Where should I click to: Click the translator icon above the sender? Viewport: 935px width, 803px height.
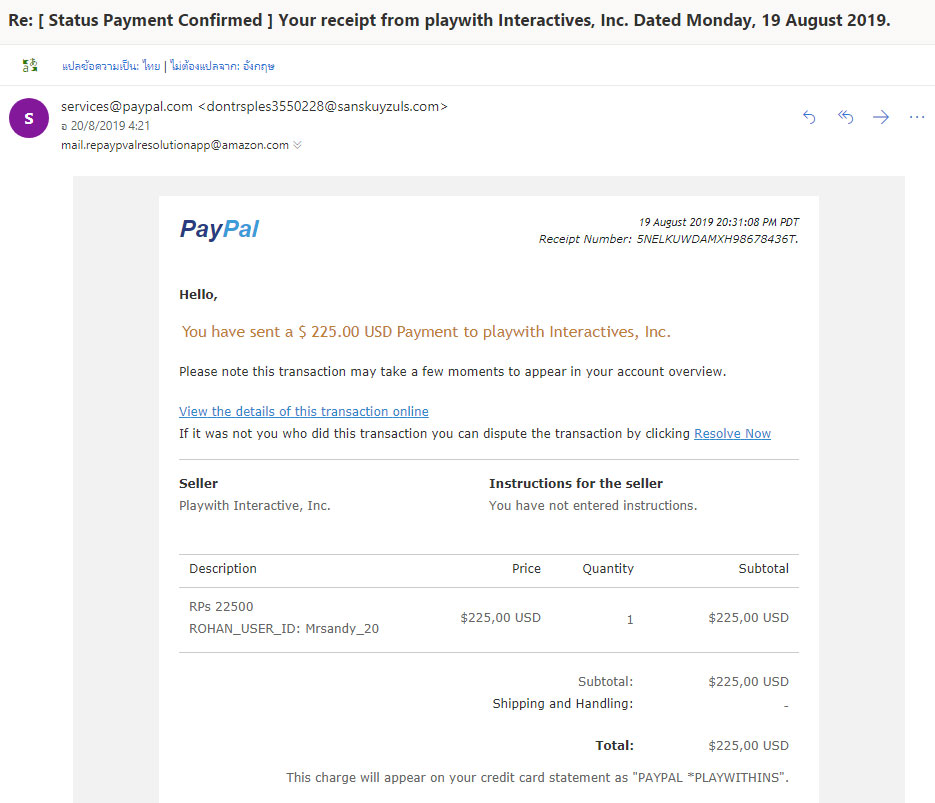click(x=30, y=66)
